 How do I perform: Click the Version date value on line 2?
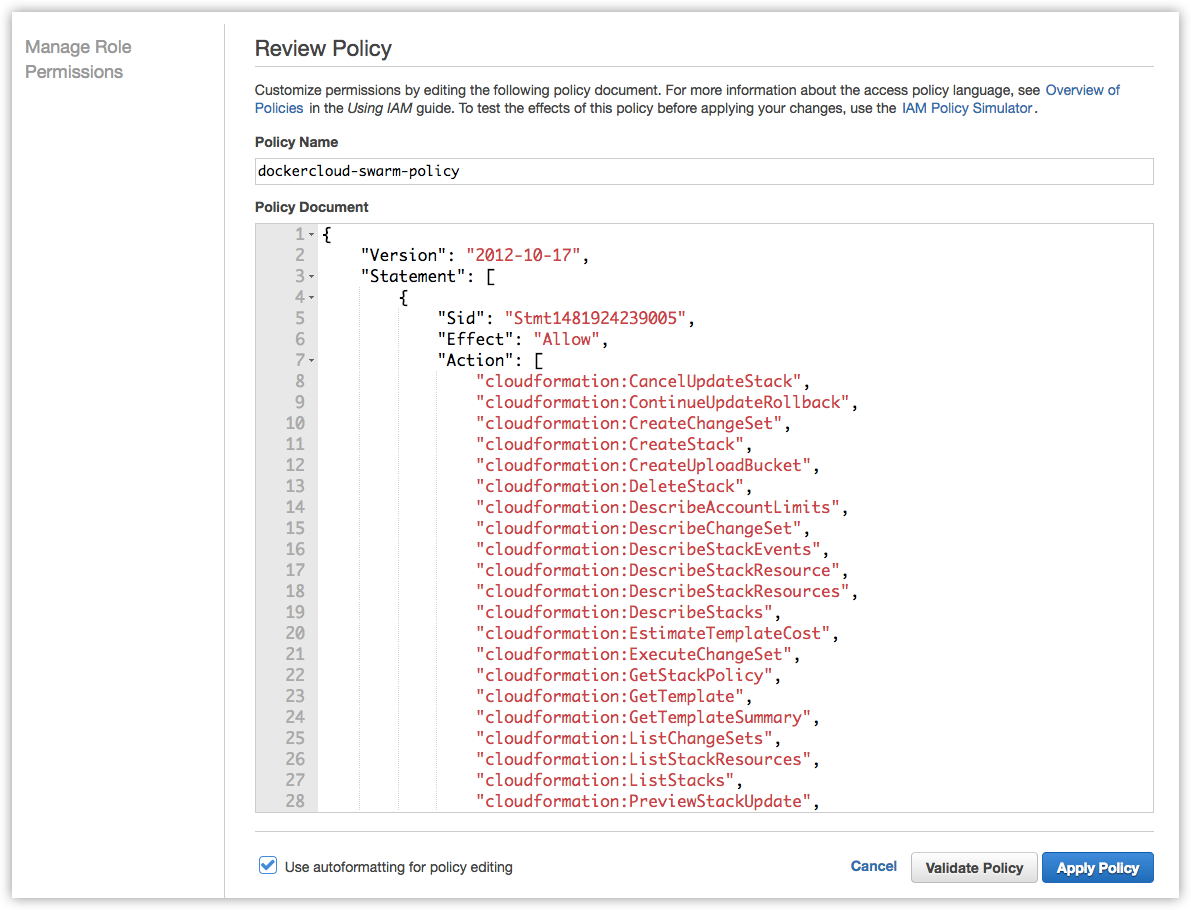point(523,255)
